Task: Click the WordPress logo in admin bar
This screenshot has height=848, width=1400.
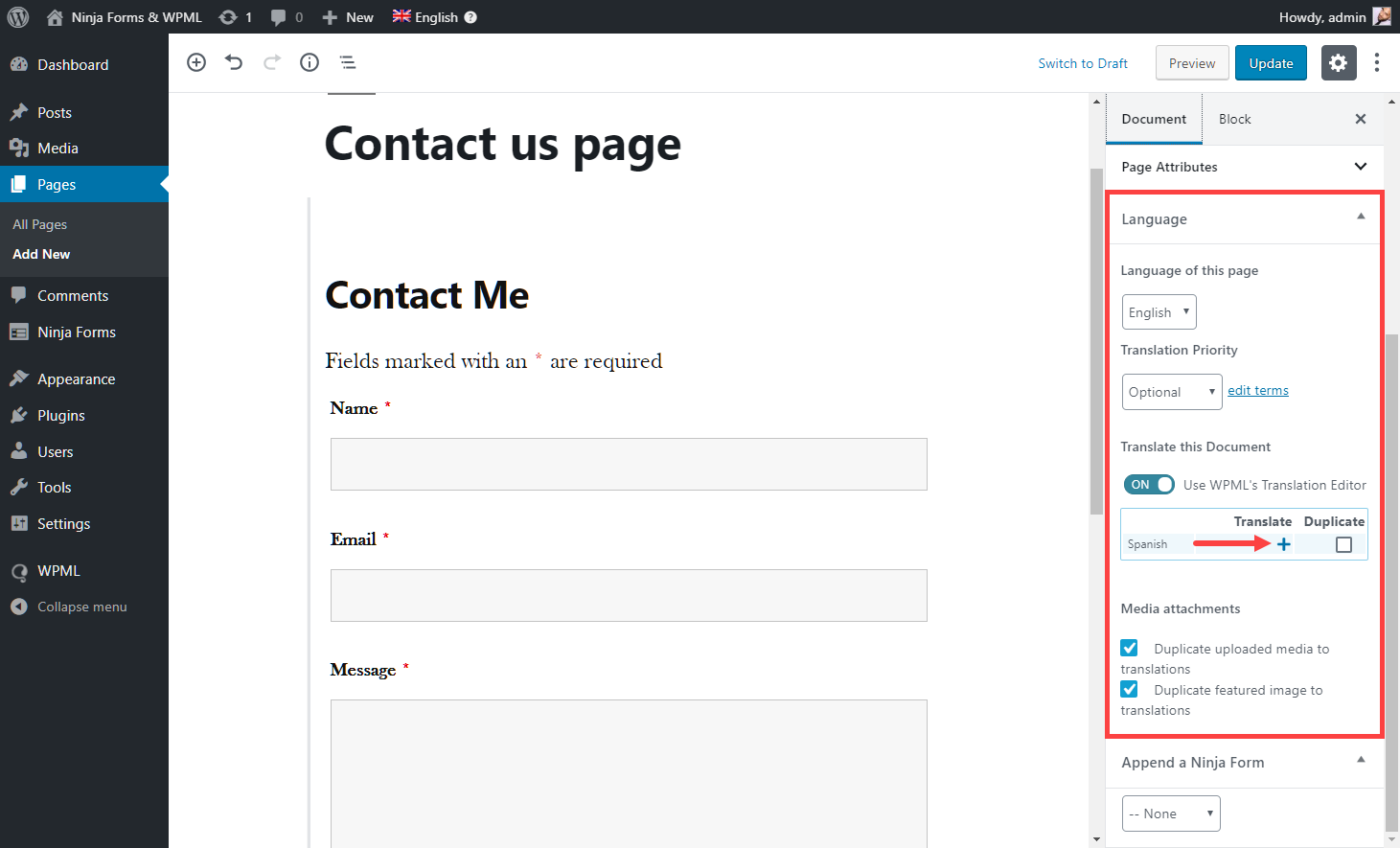Action: coord(18,17)
